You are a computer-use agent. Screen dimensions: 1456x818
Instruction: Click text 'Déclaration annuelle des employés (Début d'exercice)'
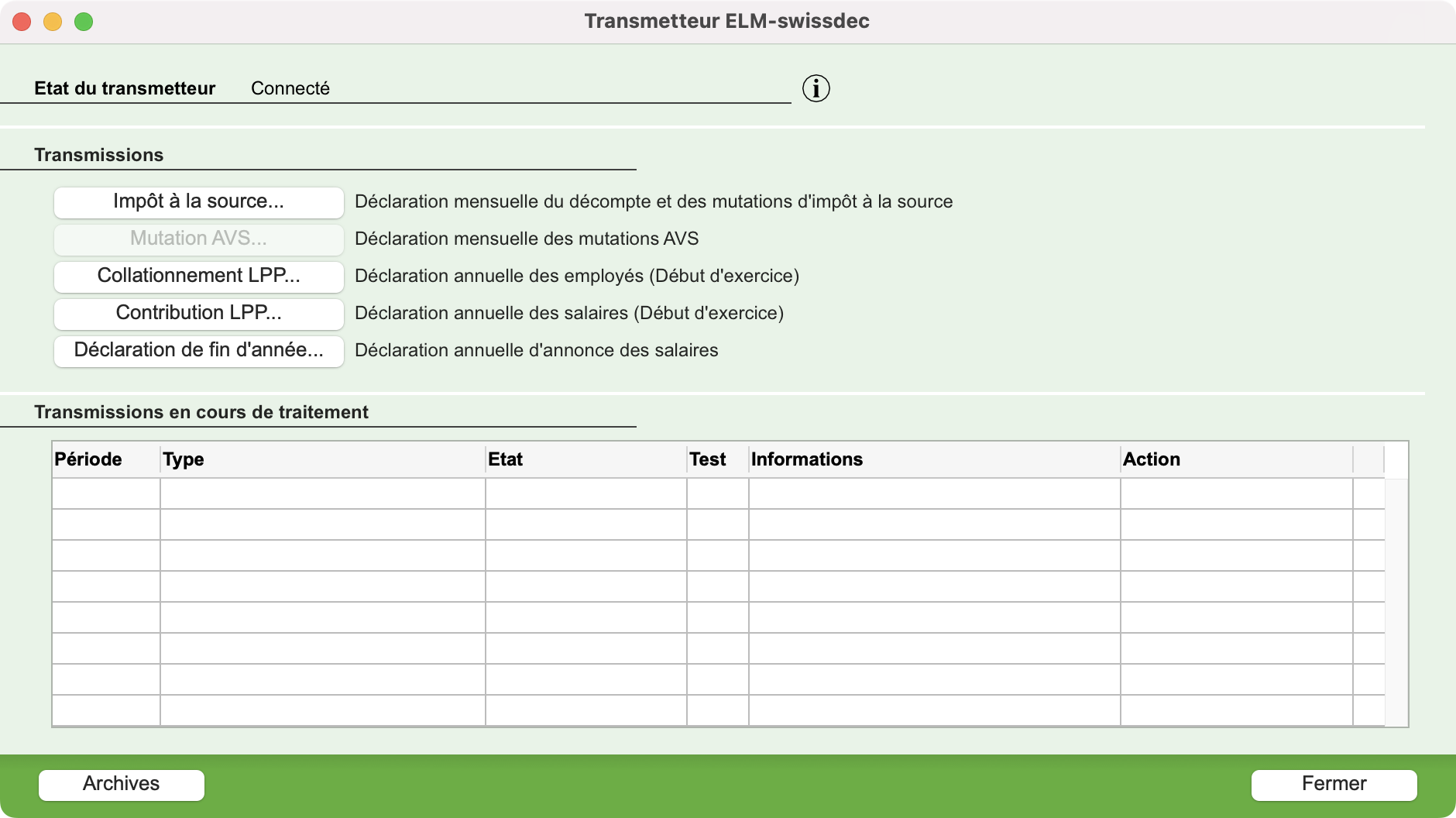(x=577, y=276)
